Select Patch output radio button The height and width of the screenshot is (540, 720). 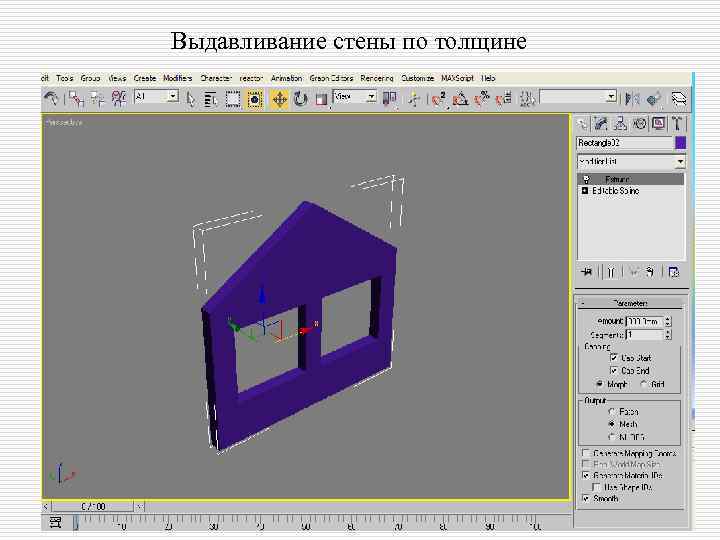tap(612, 412)
